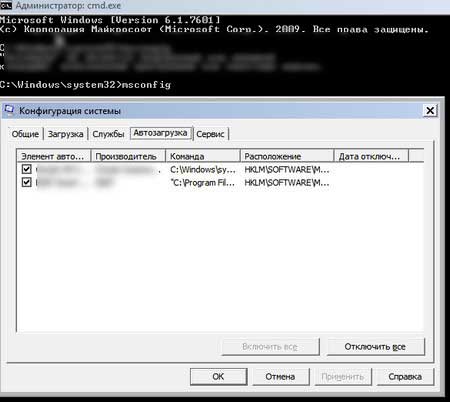Sort by the Команда column header
Image resolution: width=450 pixels, height=402 pixels.
[203, 156]
